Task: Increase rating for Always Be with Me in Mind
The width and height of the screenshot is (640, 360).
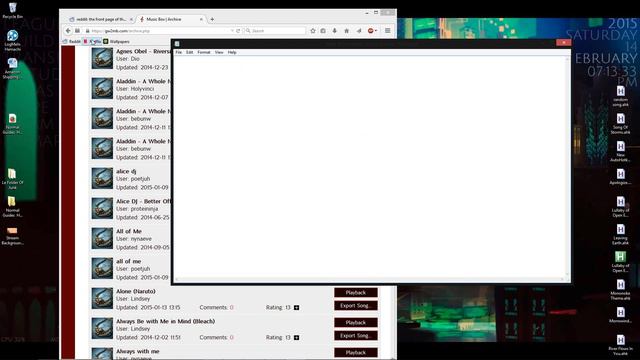Action: coord(297,338)
